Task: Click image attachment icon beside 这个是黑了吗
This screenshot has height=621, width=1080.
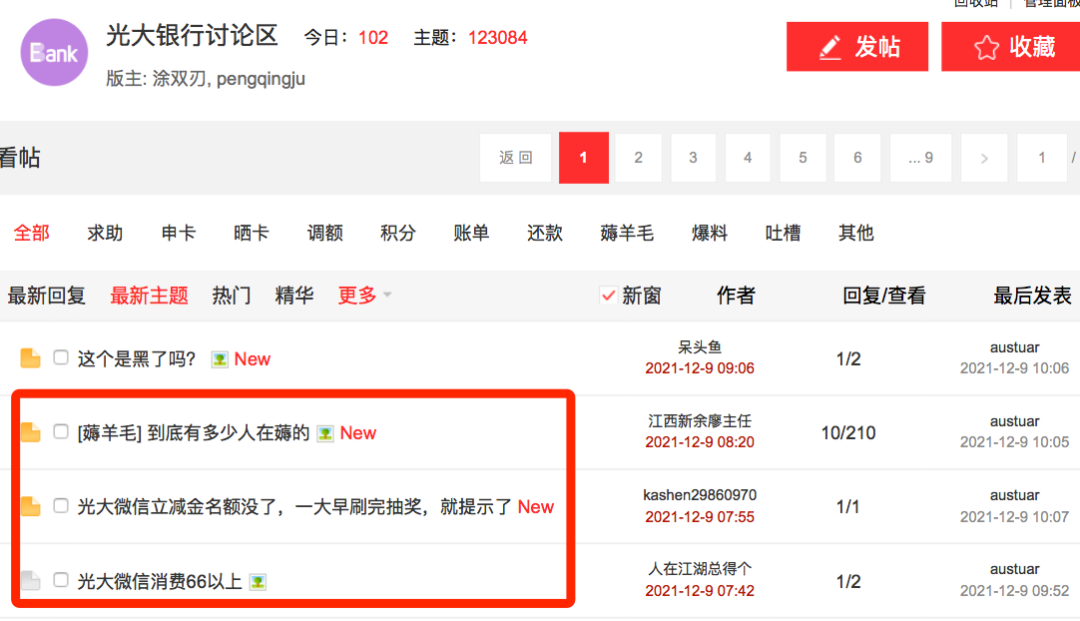Action: [x=220, y=359]
